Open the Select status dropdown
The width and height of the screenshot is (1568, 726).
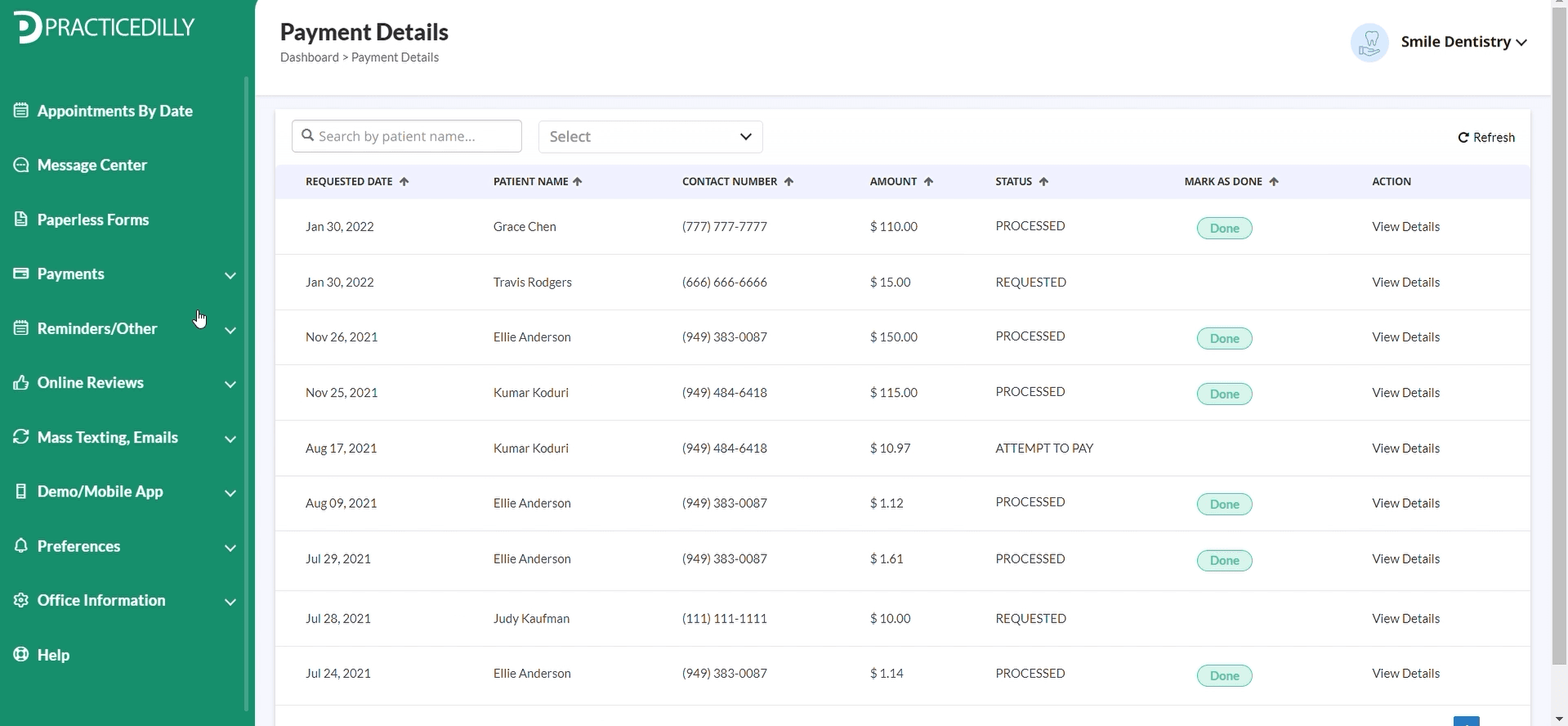(x=650, y=136)
